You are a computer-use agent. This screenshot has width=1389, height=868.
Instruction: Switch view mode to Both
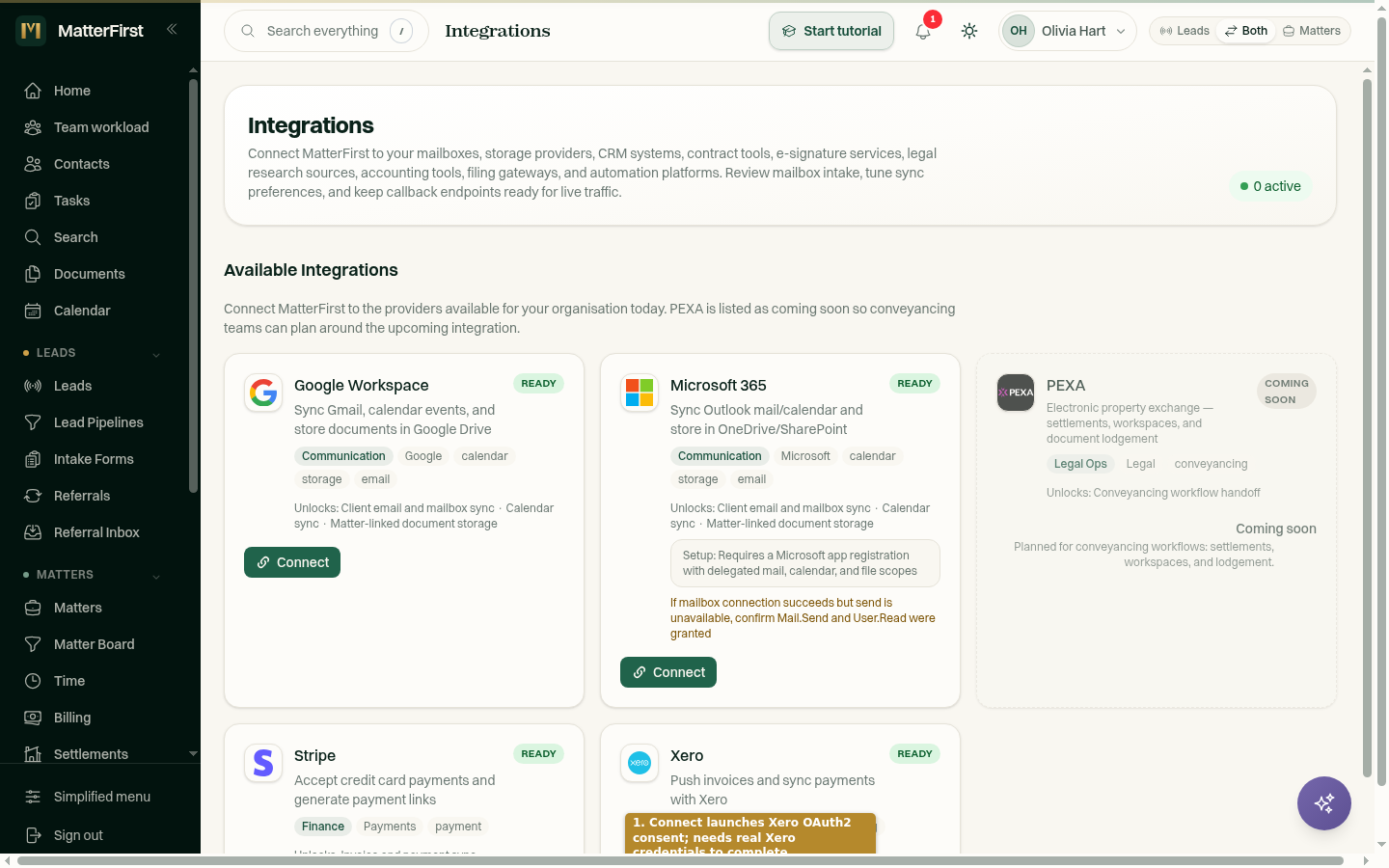point(1246,31)
